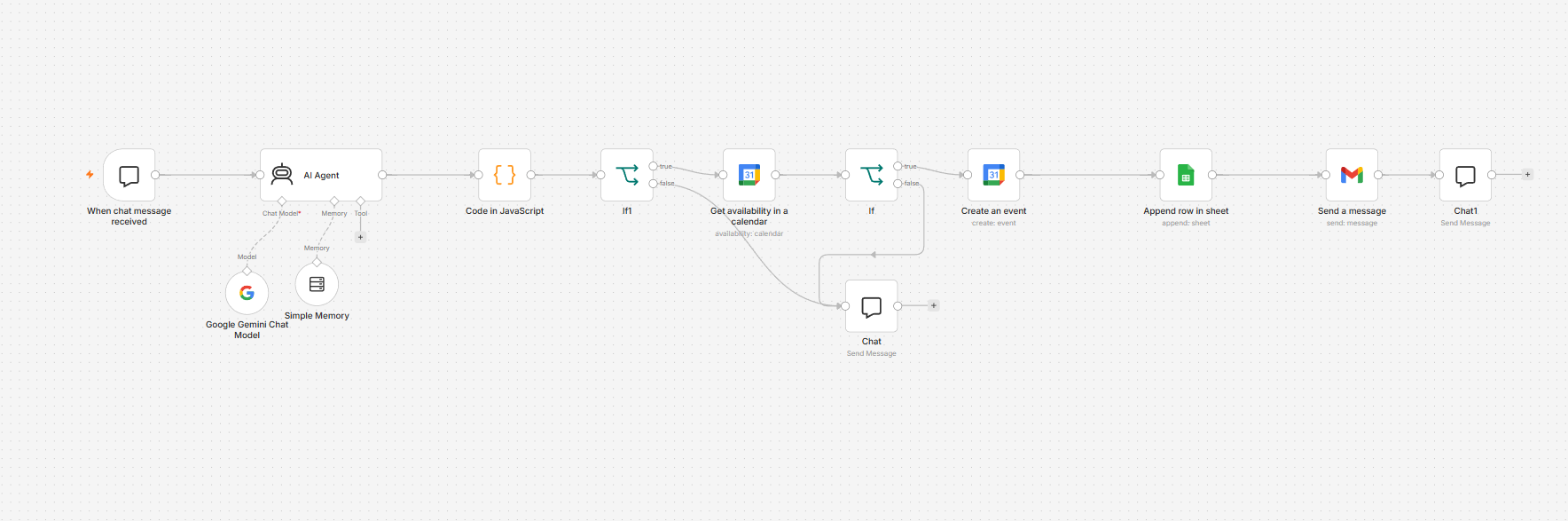Select the lower Chat send message node
The width and height of the screenshot is (1568, 521).
coord(872,306)
